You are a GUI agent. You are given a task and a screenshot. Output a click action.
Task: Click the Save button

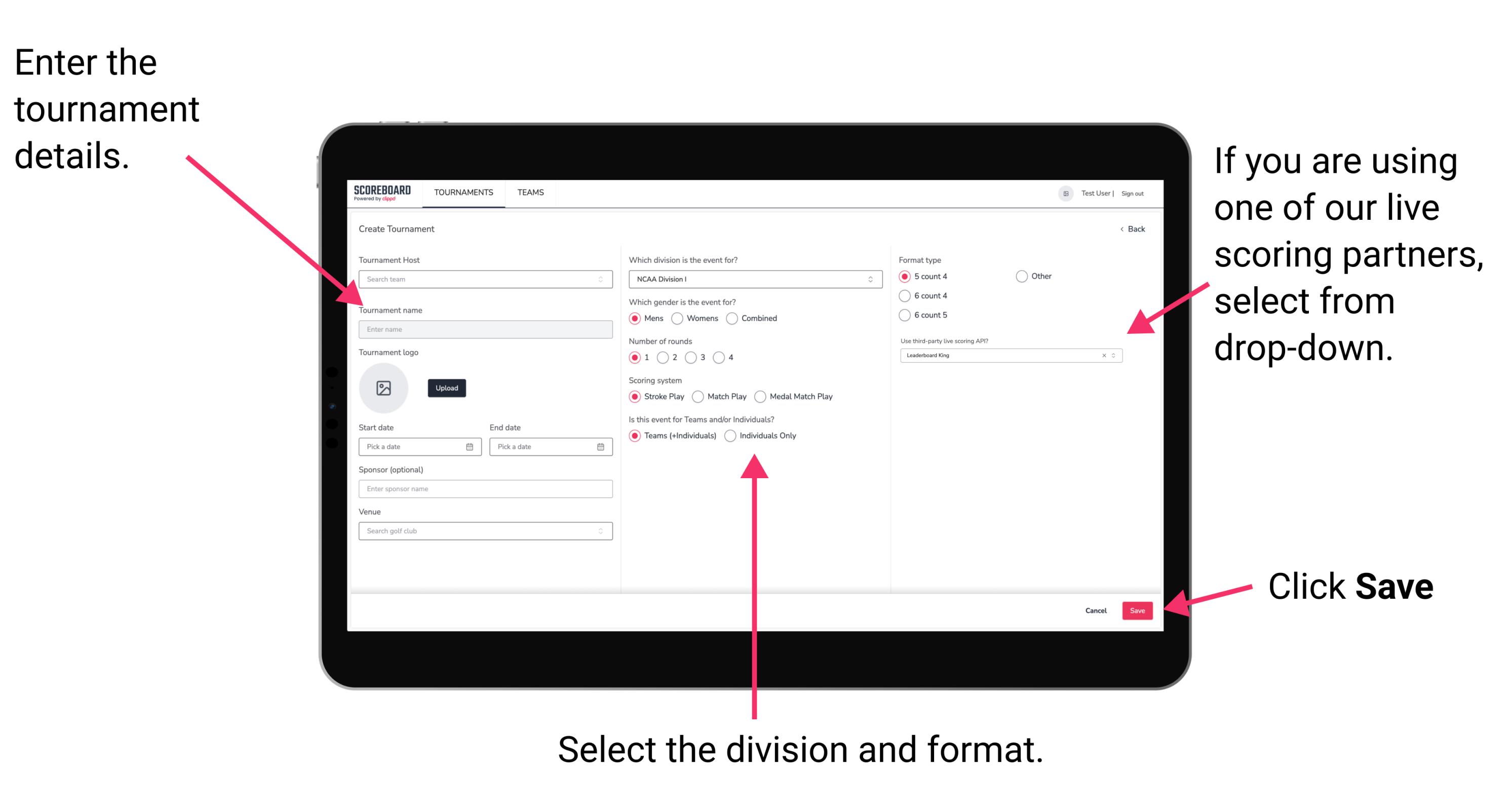point(1138,610)
